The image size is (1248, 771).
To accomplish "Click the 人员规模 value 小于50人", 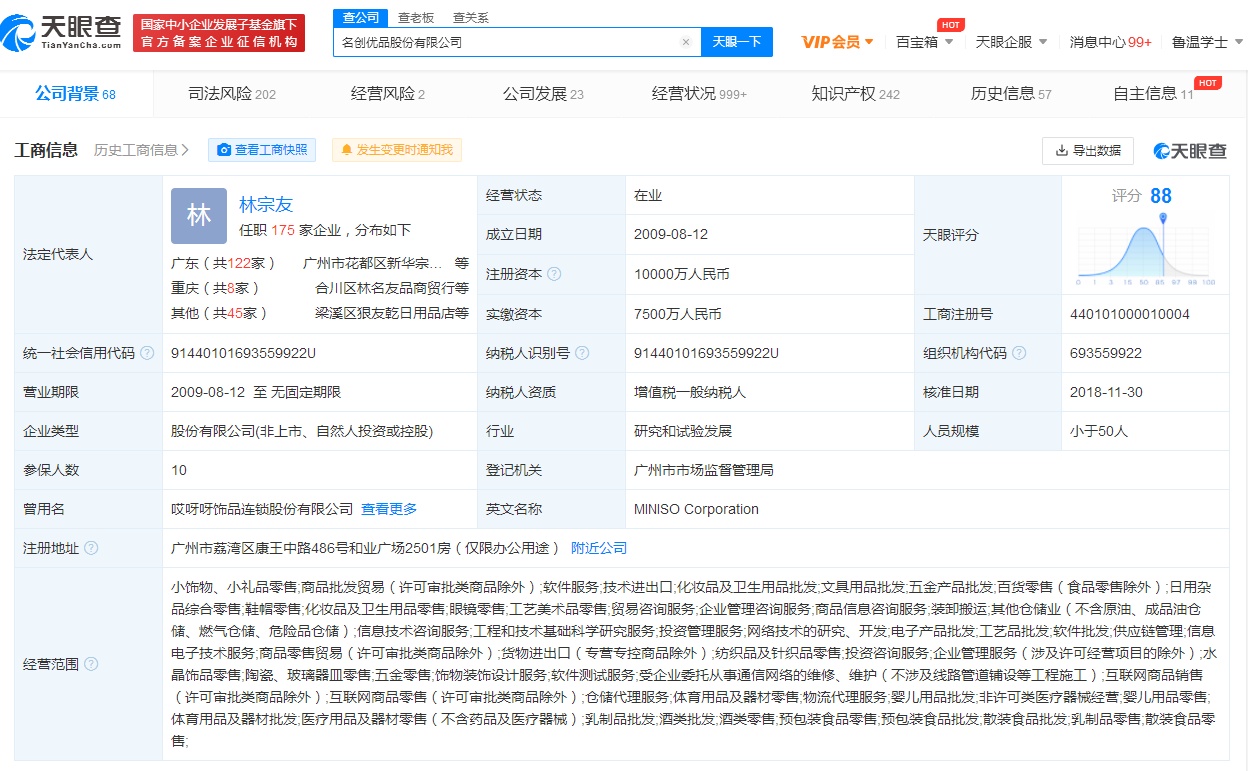I will coord(1099,431).
